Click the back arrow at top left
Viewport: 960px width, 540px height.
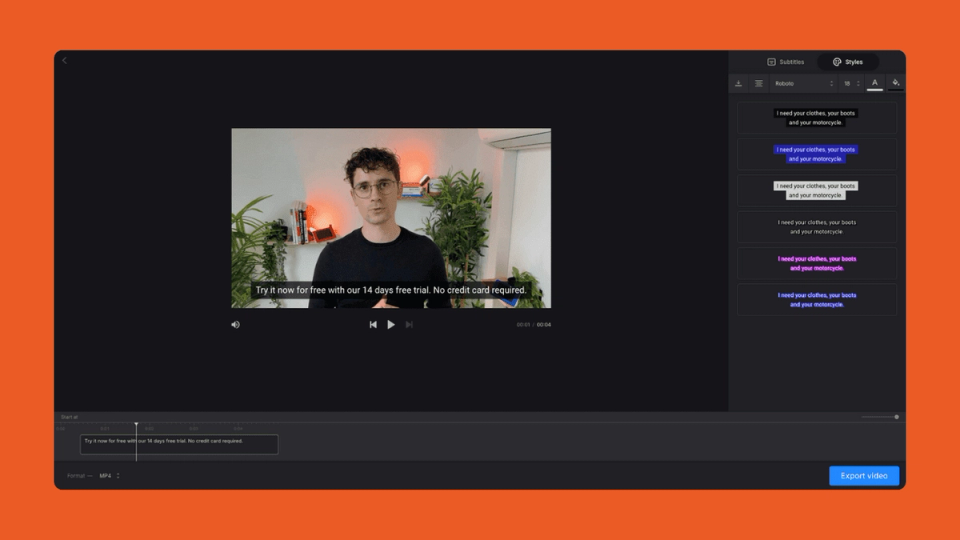(x=64, y=60)
